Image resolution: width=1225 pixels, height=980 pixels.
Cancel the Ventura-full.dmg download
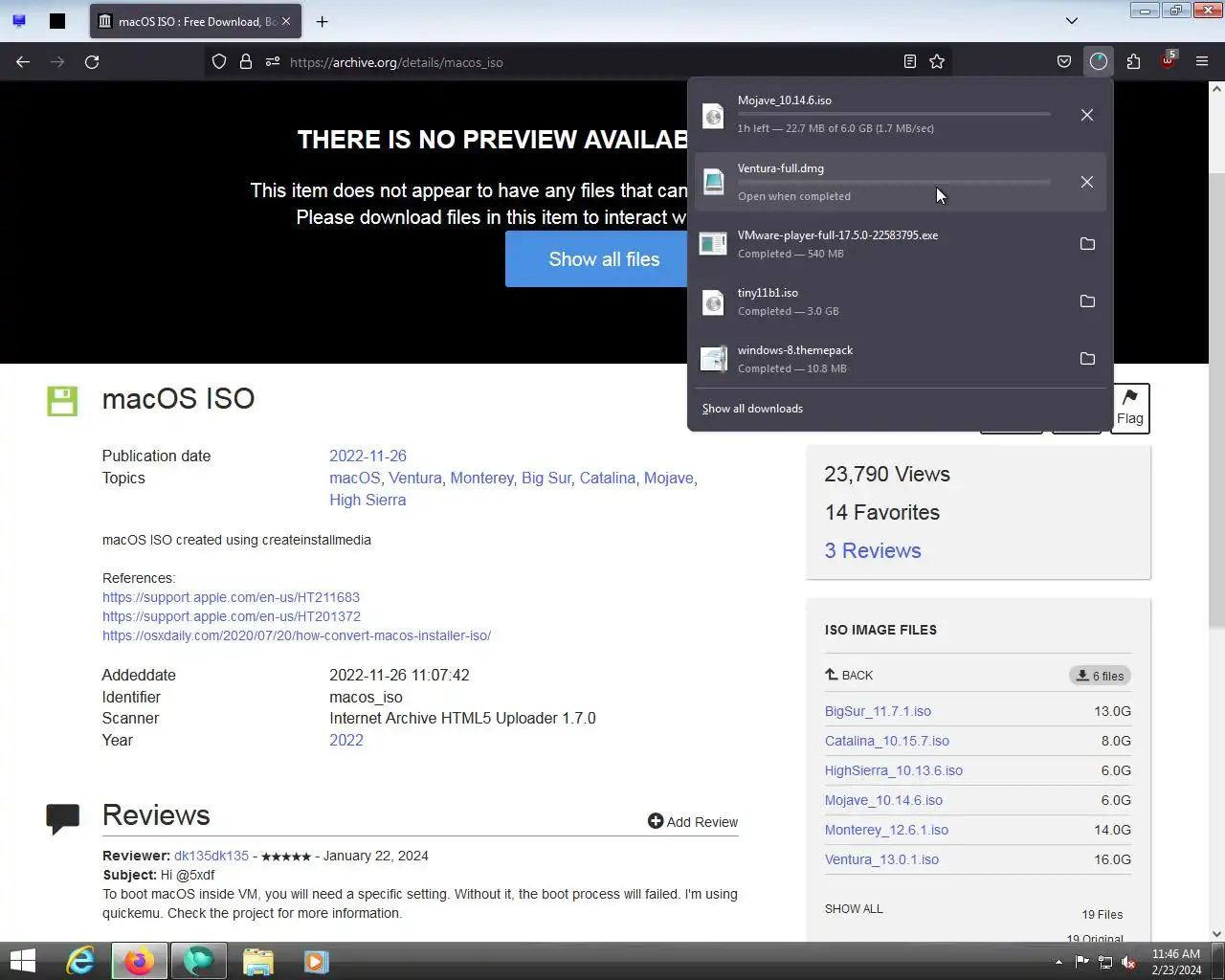click(1087, 182)
